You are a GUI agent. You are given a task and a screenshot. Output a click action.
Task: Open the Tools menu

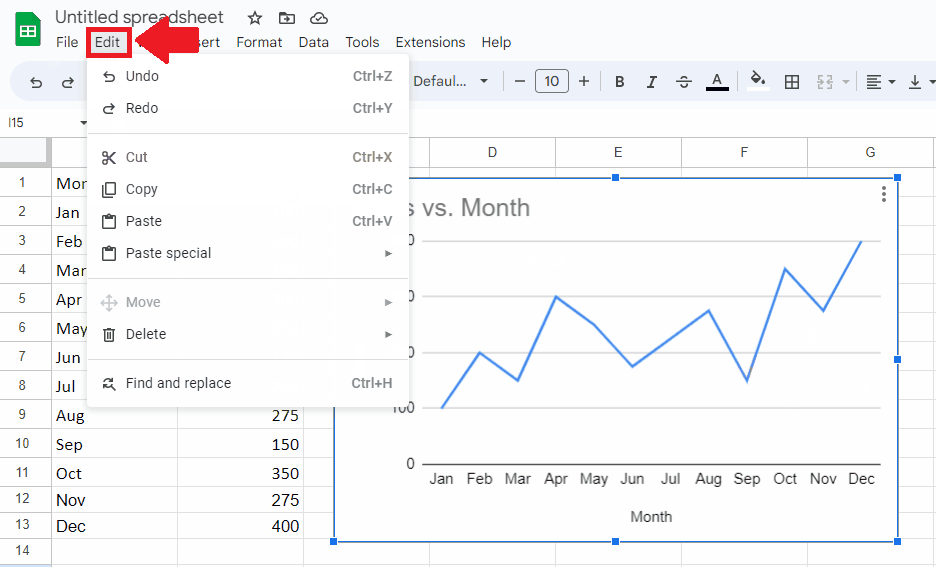click(362, 42)
